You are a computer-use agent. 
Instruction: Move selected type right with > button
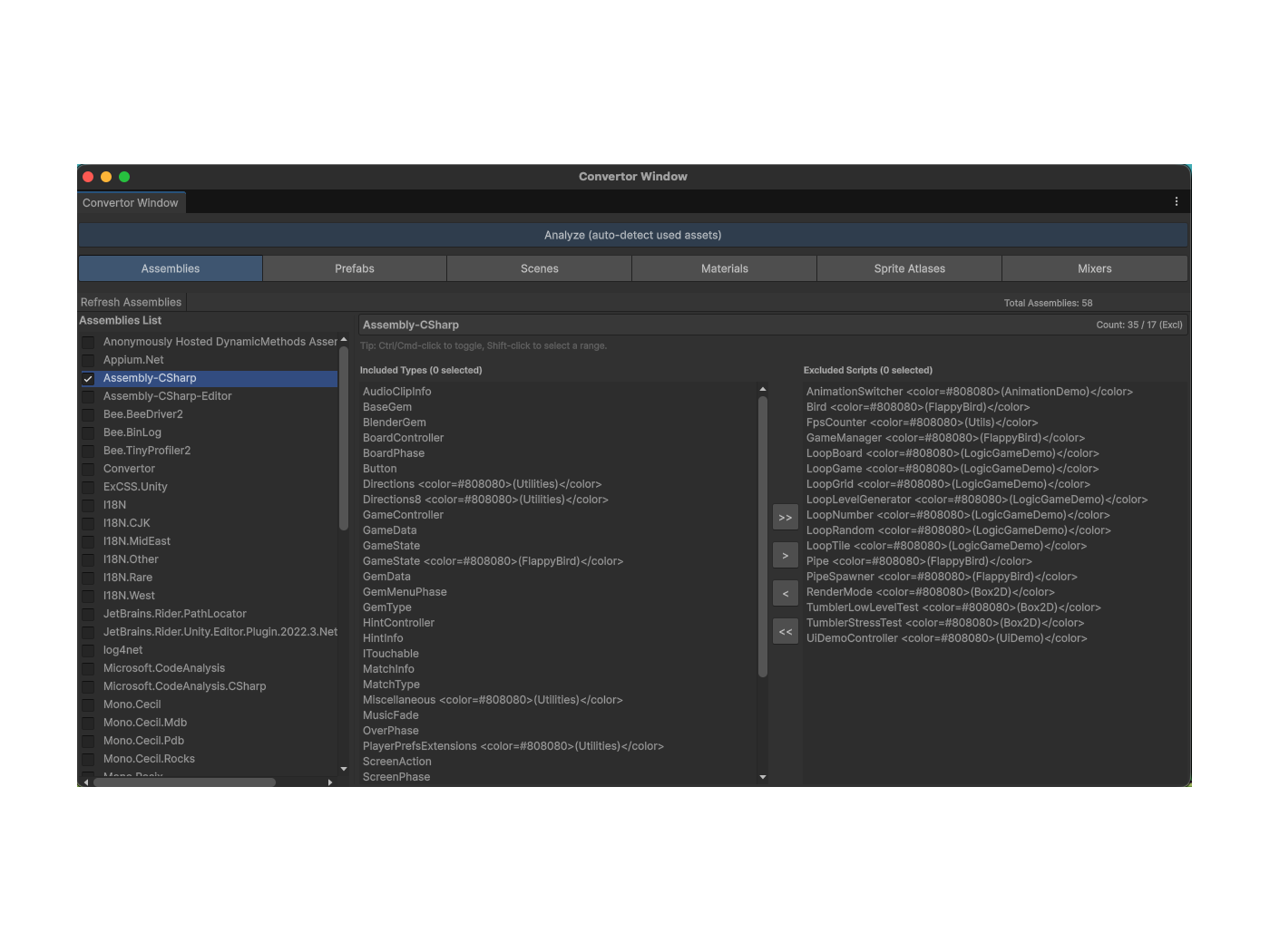pyautogui.click(x=786, y=556)
